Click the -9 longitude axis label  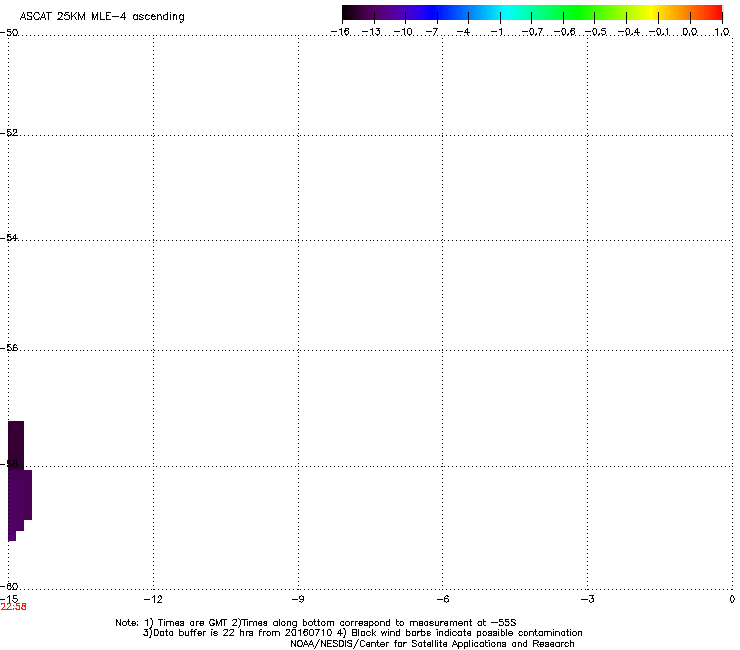(x=297, y=599)
